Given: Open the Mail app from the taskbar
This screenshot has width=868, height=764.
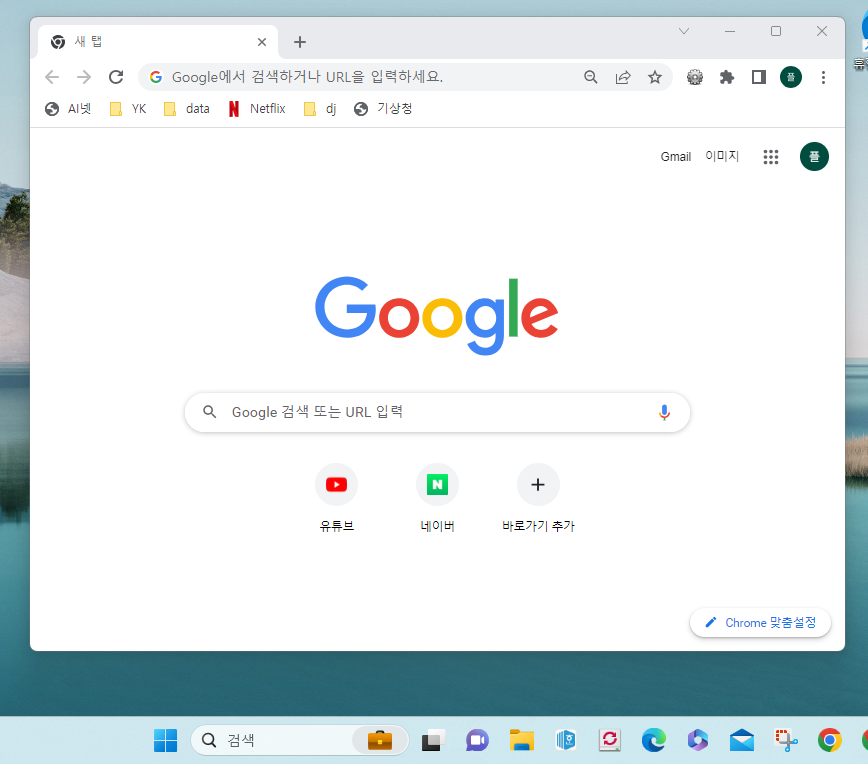Looking at the screenshot, I should tap(742, 740).
